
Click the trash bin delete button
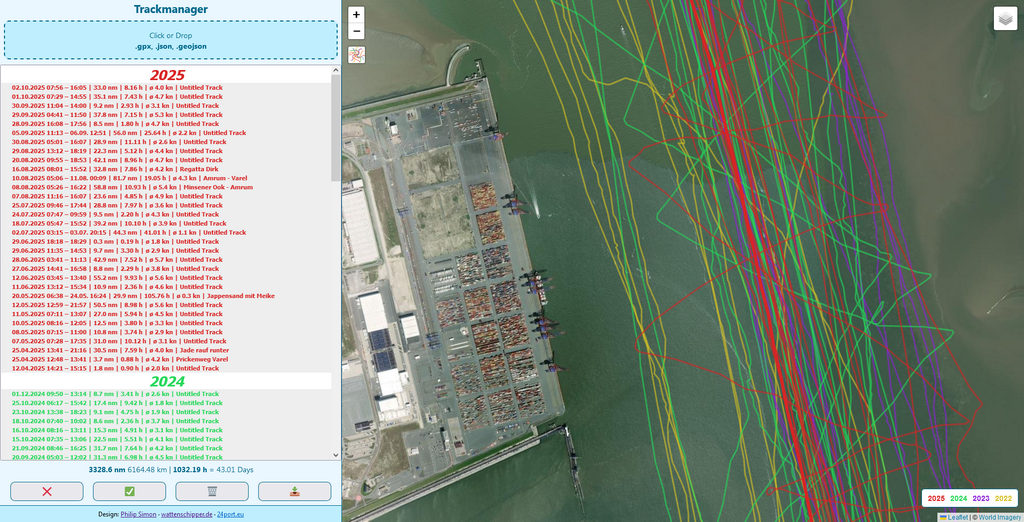pos(212,491)
